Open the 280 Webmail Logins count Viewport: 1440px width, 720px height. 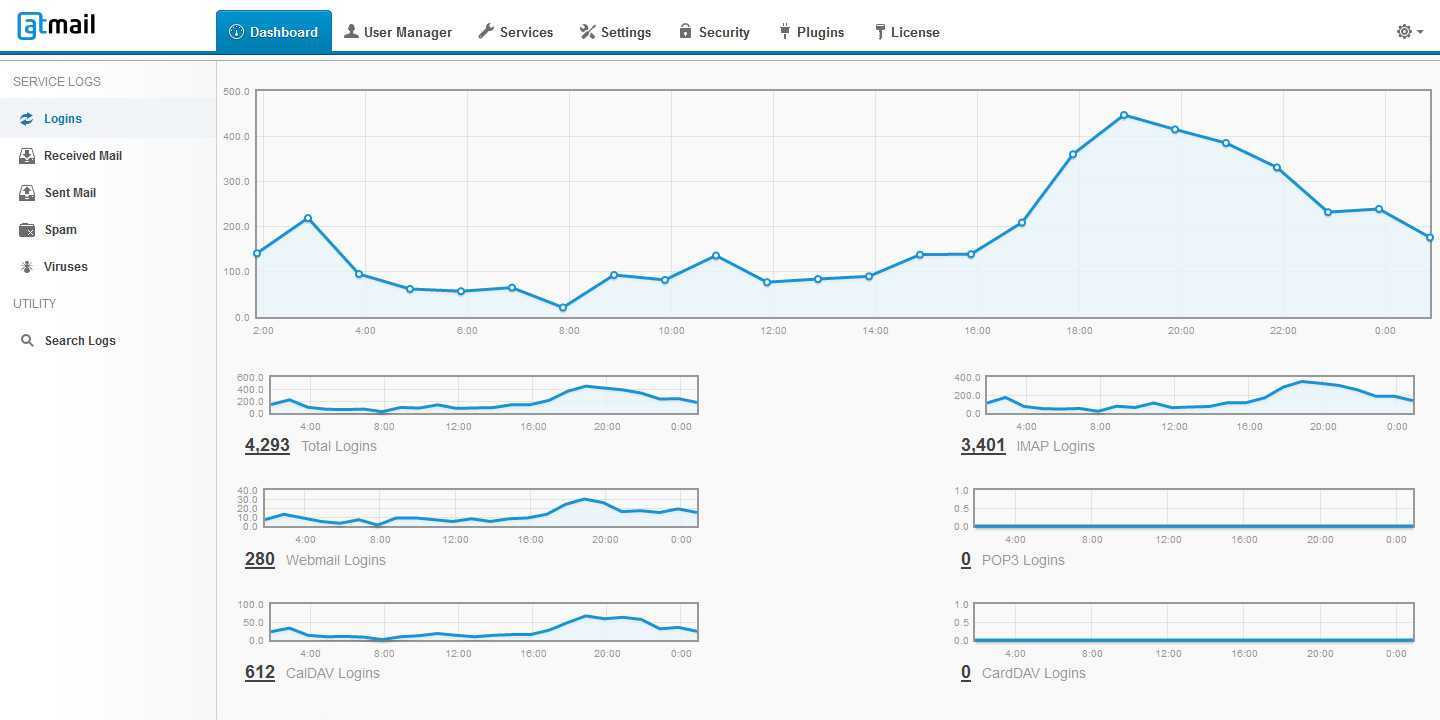pos(260,559)
